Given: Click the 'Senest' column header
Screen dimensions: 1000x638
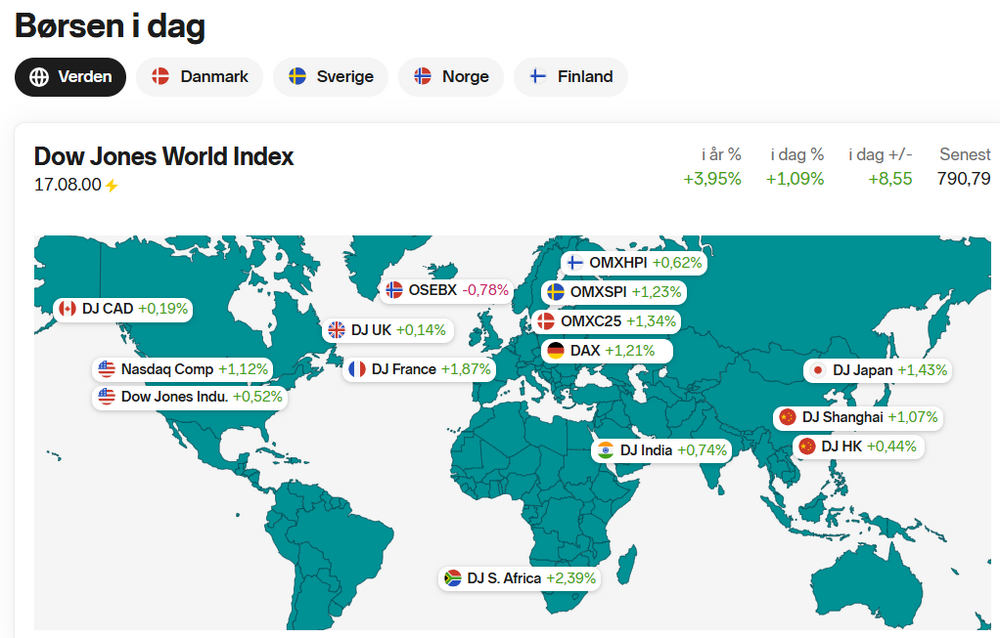Looking at the screenshot, I should (965, 154).
